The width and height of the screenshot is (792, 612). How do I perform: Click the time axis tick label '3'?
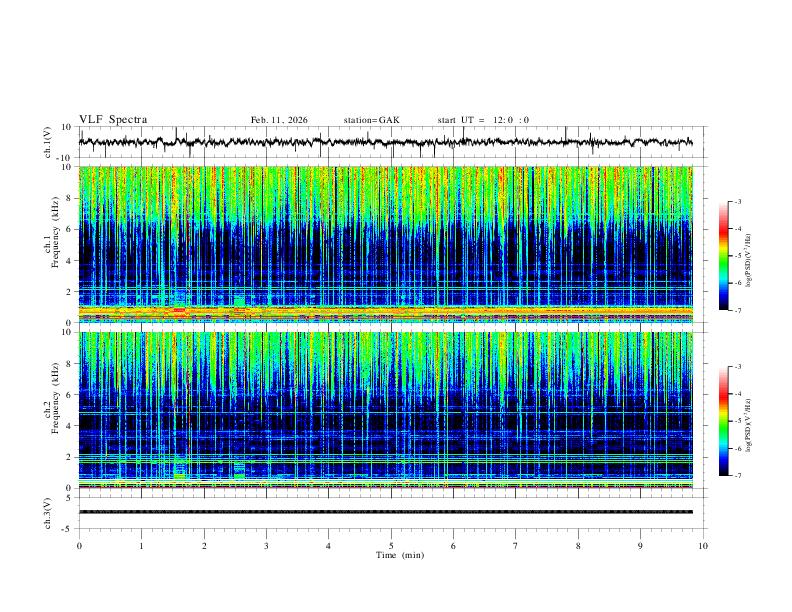click(x=266, y=546)
